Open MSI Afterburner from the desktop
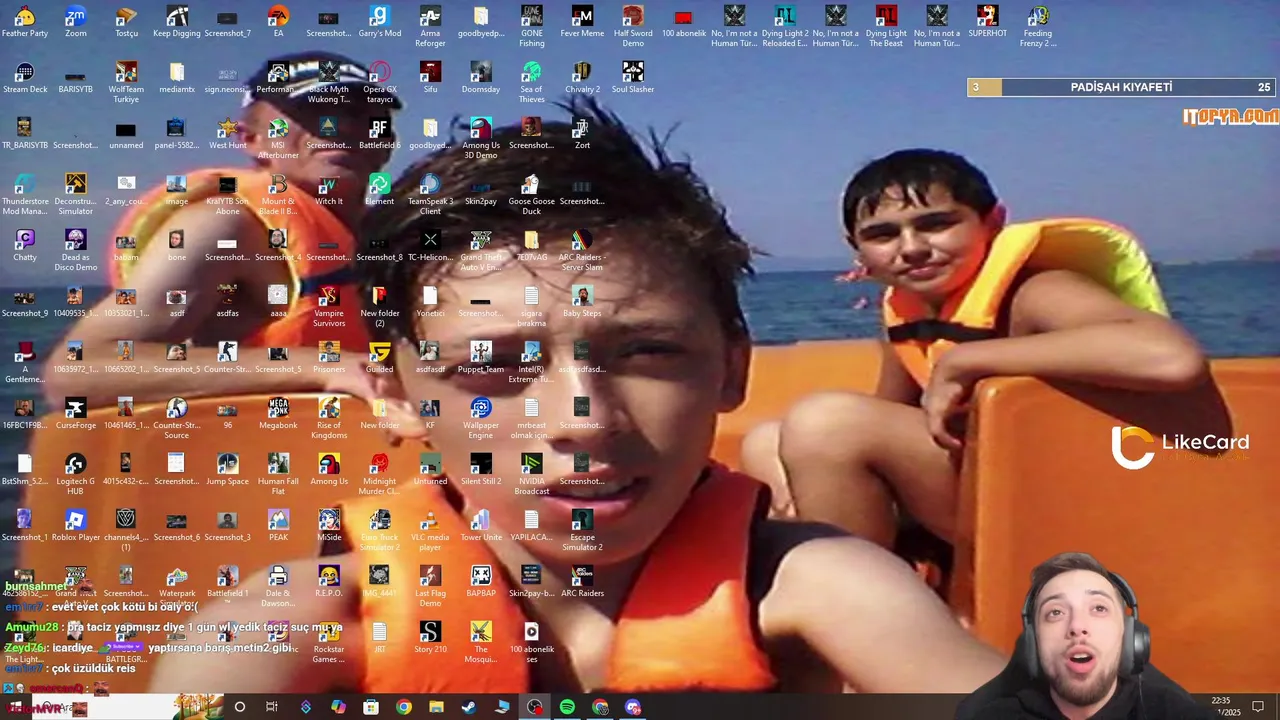 pyautogui.click(x=278, y=129)
